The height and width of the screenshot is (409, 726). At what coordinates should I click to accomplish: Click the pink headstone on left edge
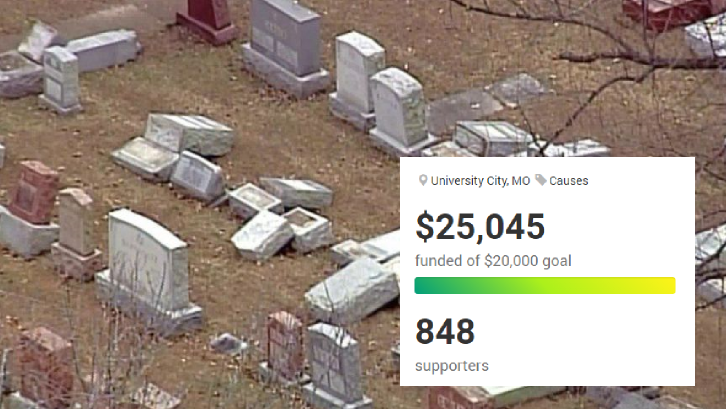click(33, 192)
